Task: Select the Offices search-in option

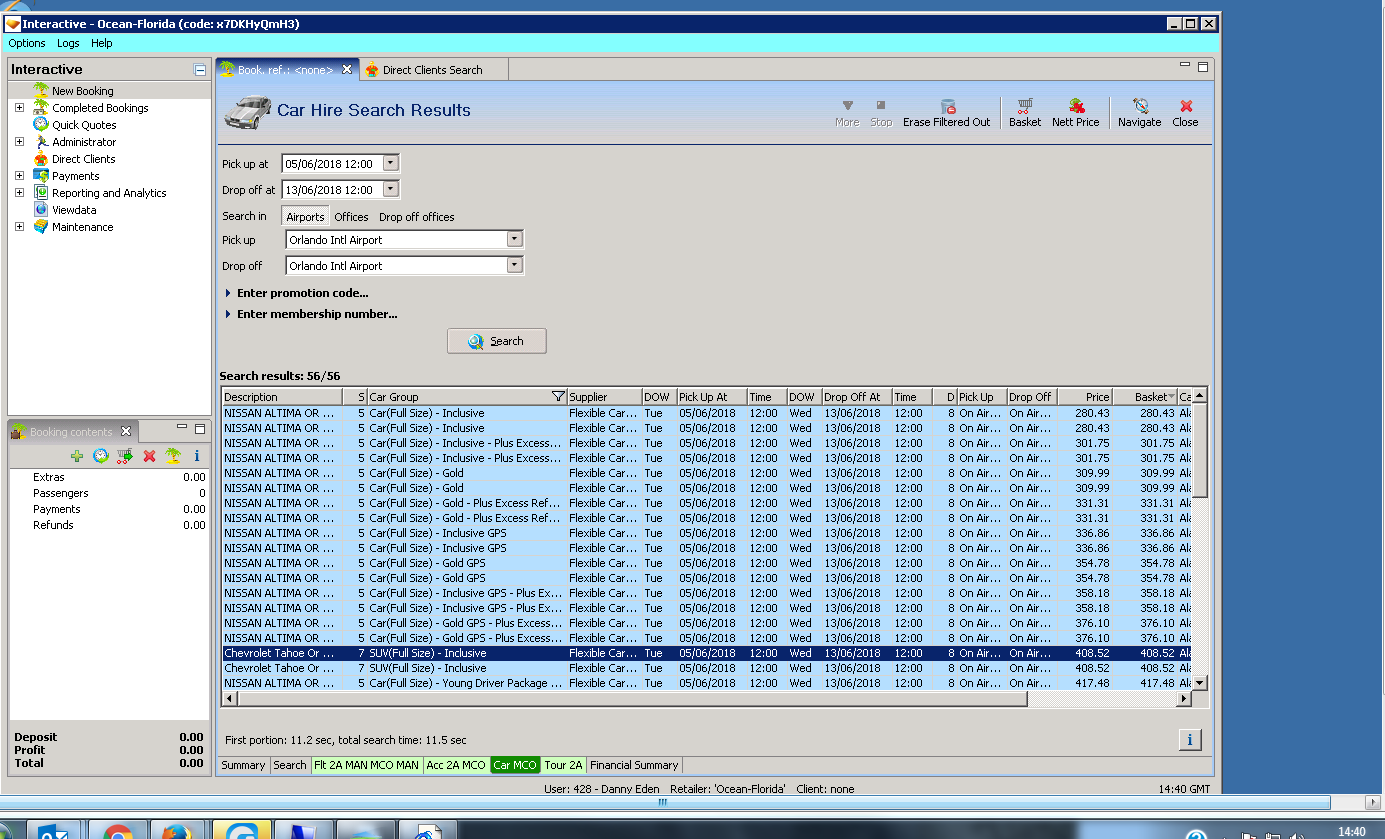Action: 351,217
